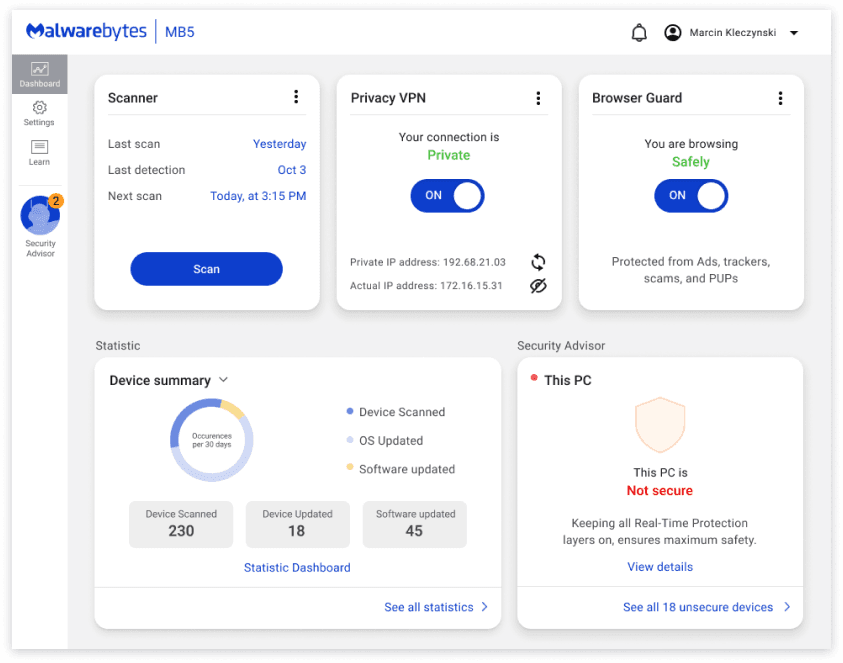Click View details for This PC
843x663 pixels.
[x=660, y=567]
